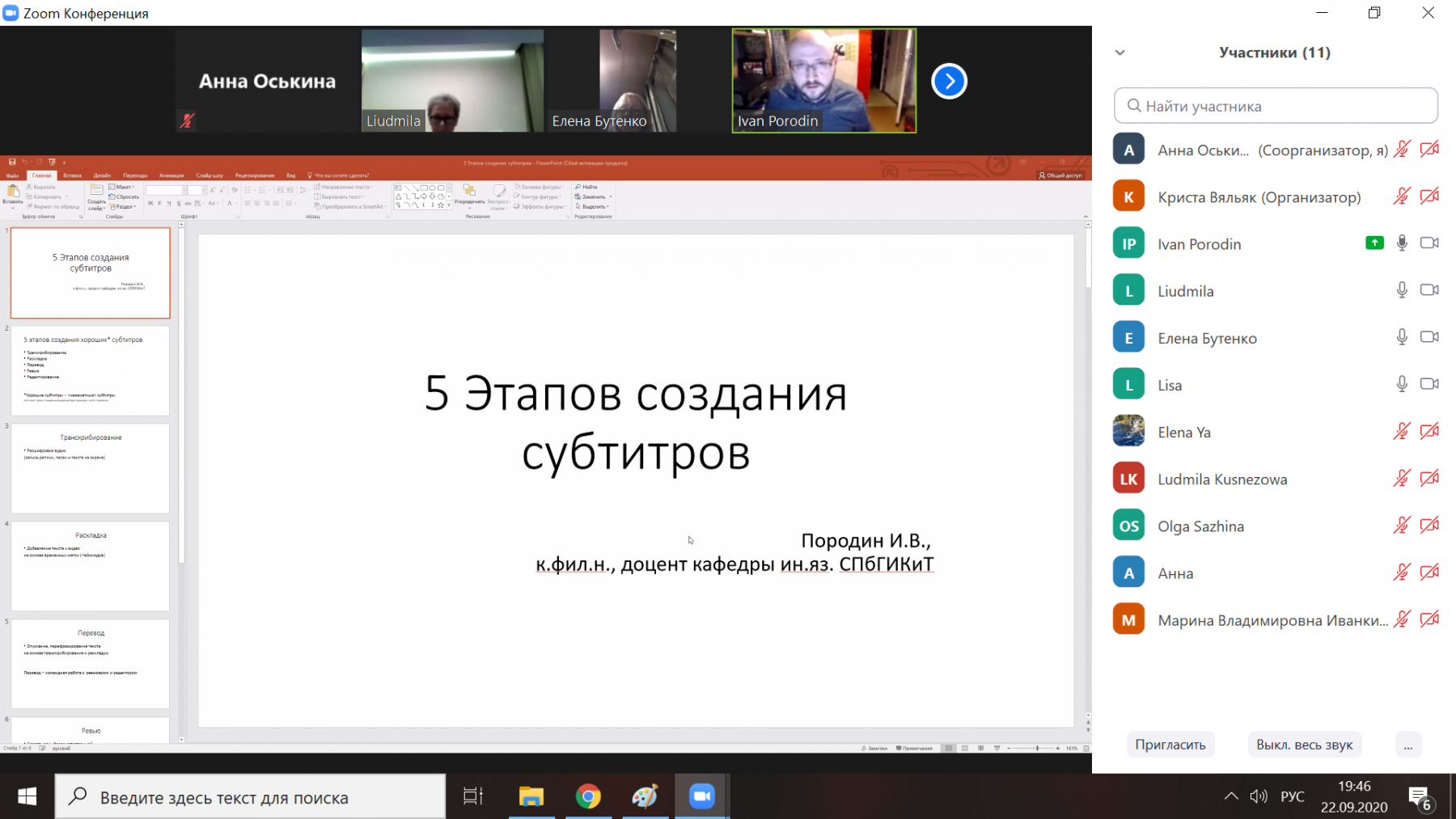Click Примечания comments button in status bar
The height and width of the screenshot is (819, 1456).
point(914,749)
